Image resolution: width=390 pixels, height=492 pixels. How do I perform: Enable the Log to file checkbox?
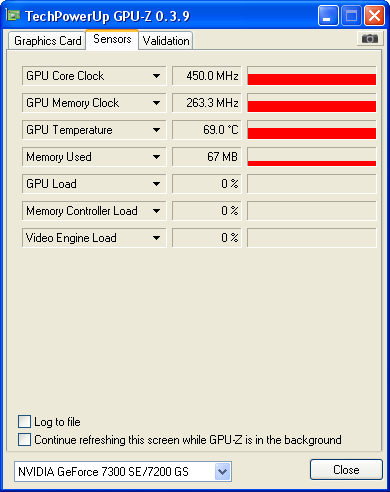(x=24, y=422)
